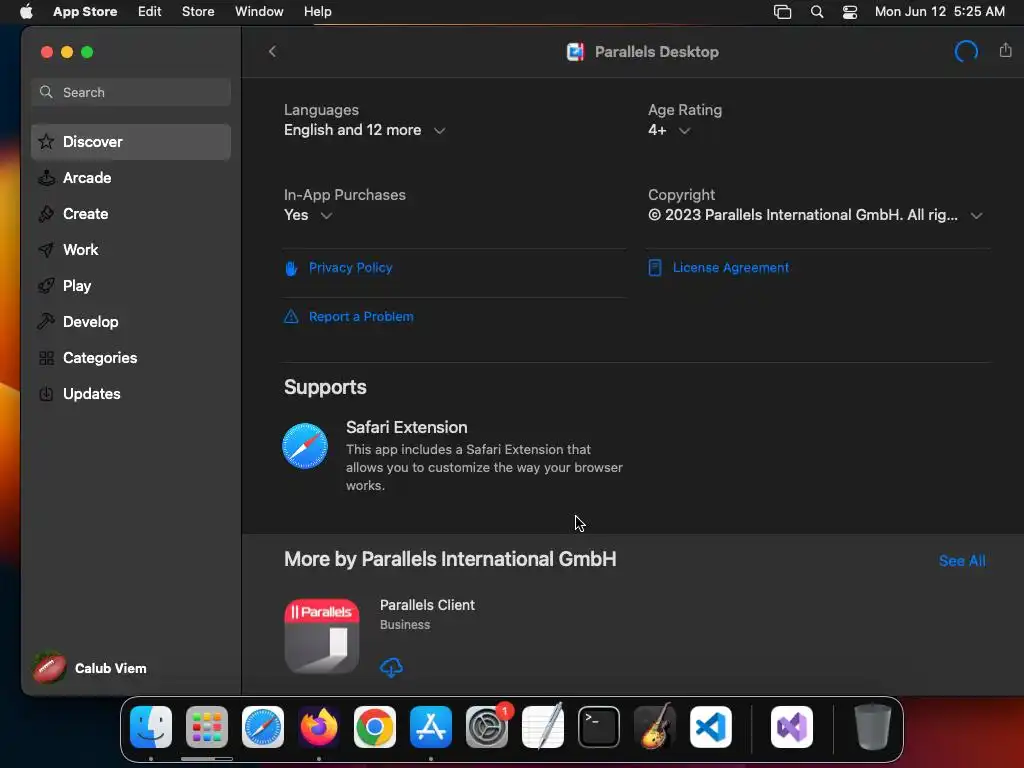1024x768 pixels.
Task: Browse Categories in the sidebar
Action: click(131, 357)
